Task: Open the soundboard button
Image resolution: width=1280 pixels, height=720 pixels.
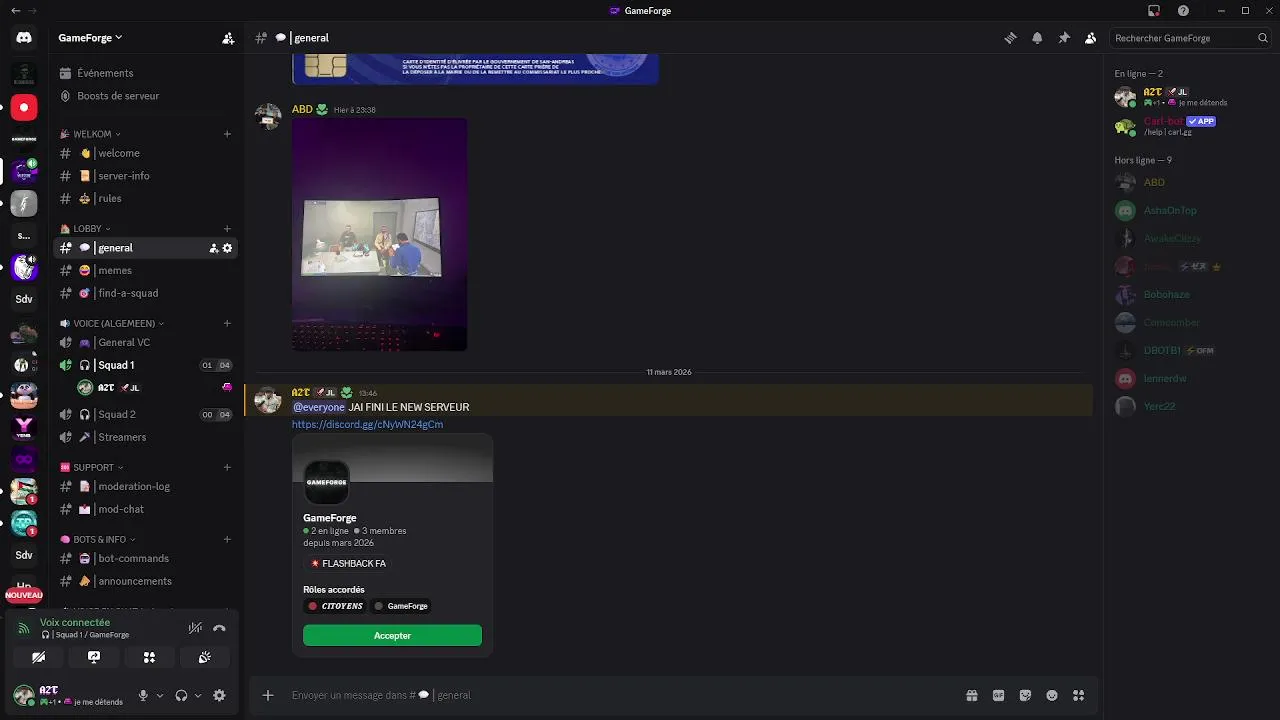Action: (x=204, y=657)
